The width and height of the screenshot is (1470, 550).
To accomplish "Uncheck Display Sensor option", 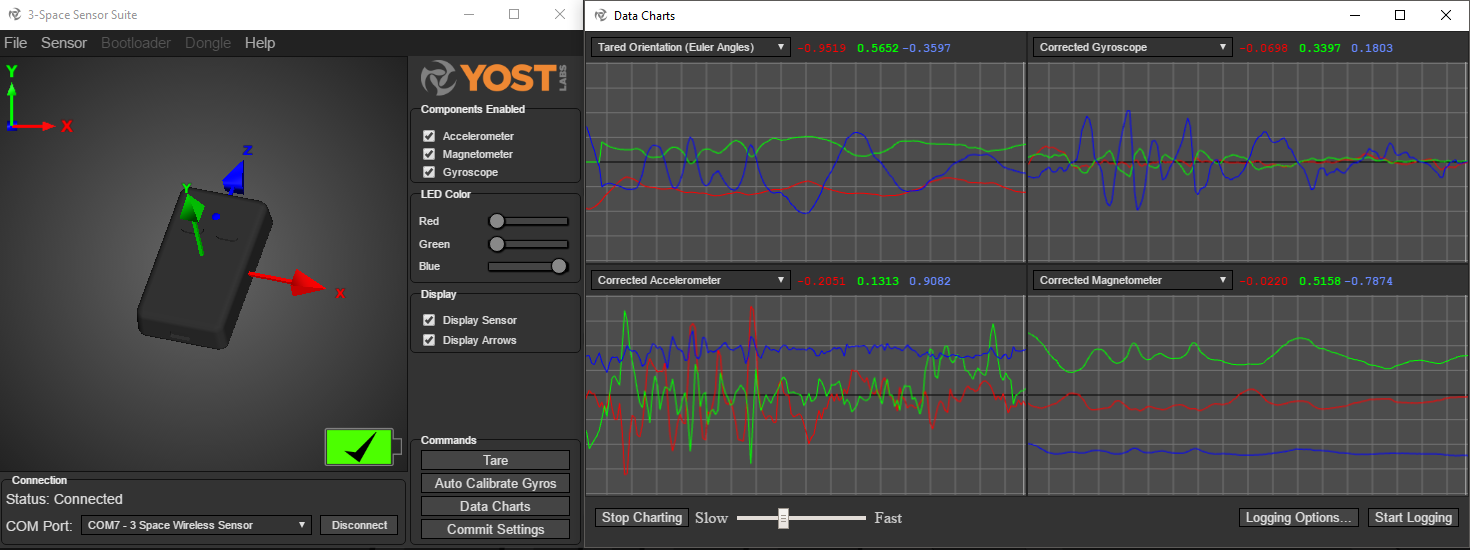I will (x=429, y=320).
